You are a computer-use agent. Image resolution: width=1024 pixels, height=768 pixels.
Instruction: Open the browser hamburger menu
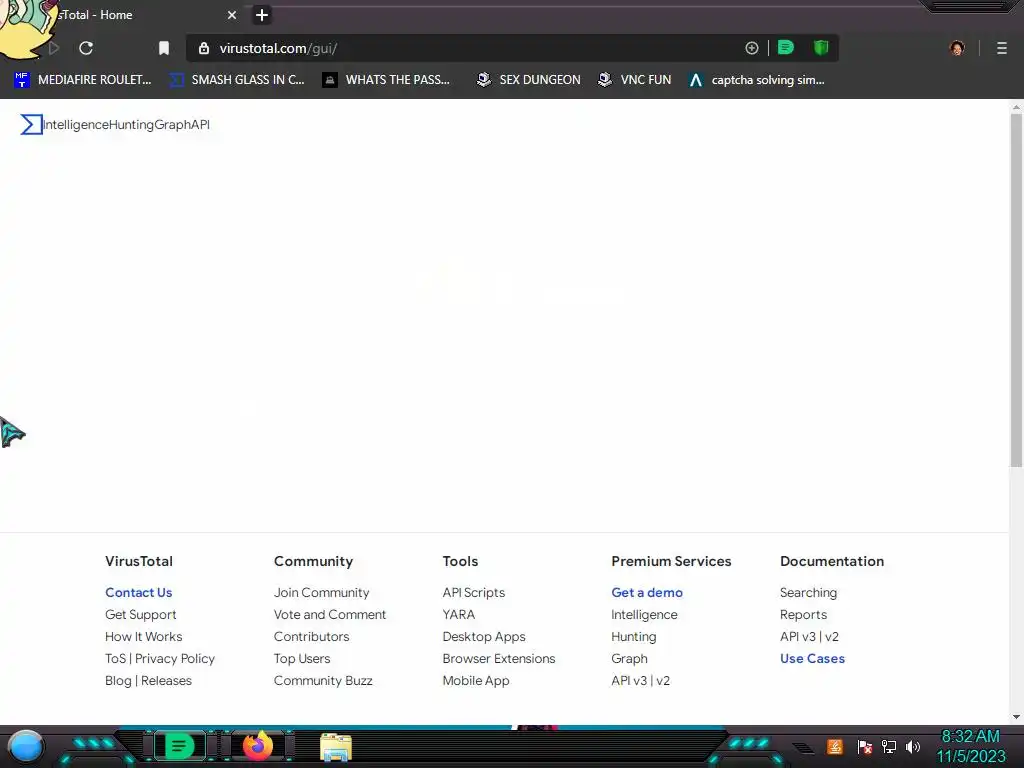coord(1002,48)
